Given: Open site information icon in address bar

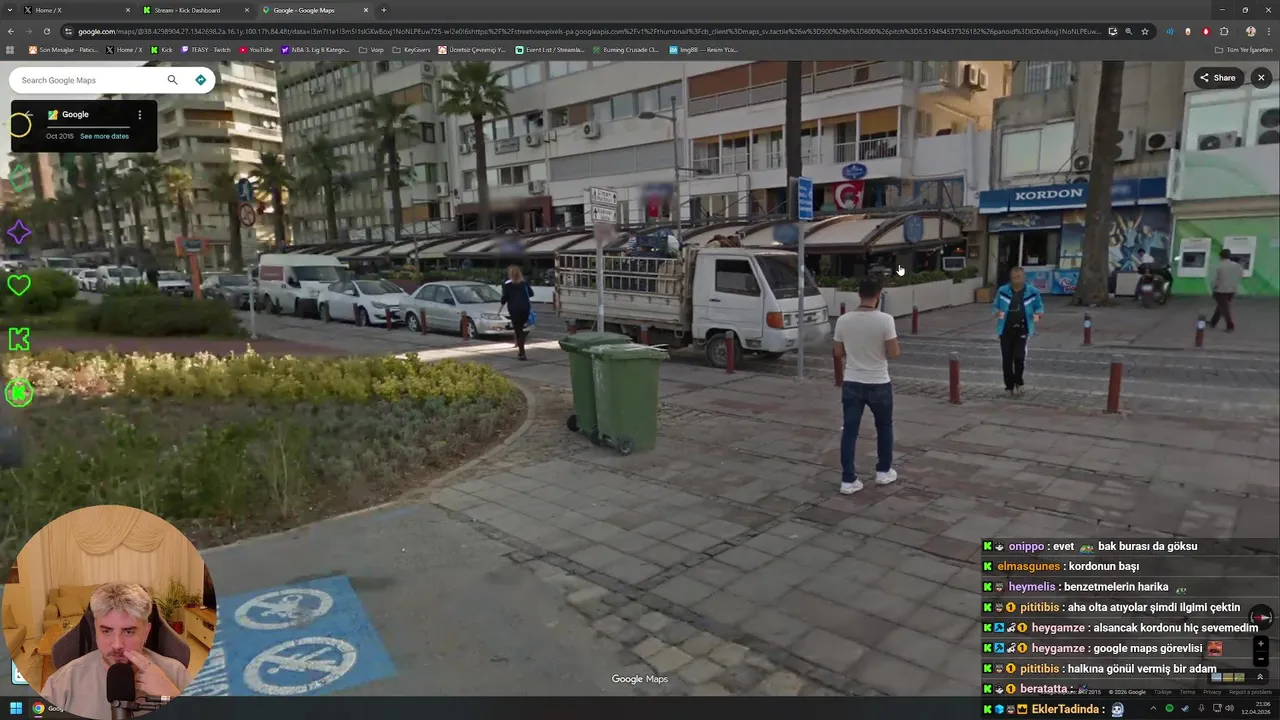Looking at the screenshot, I should pyautogui.click(x=68, y=31).
